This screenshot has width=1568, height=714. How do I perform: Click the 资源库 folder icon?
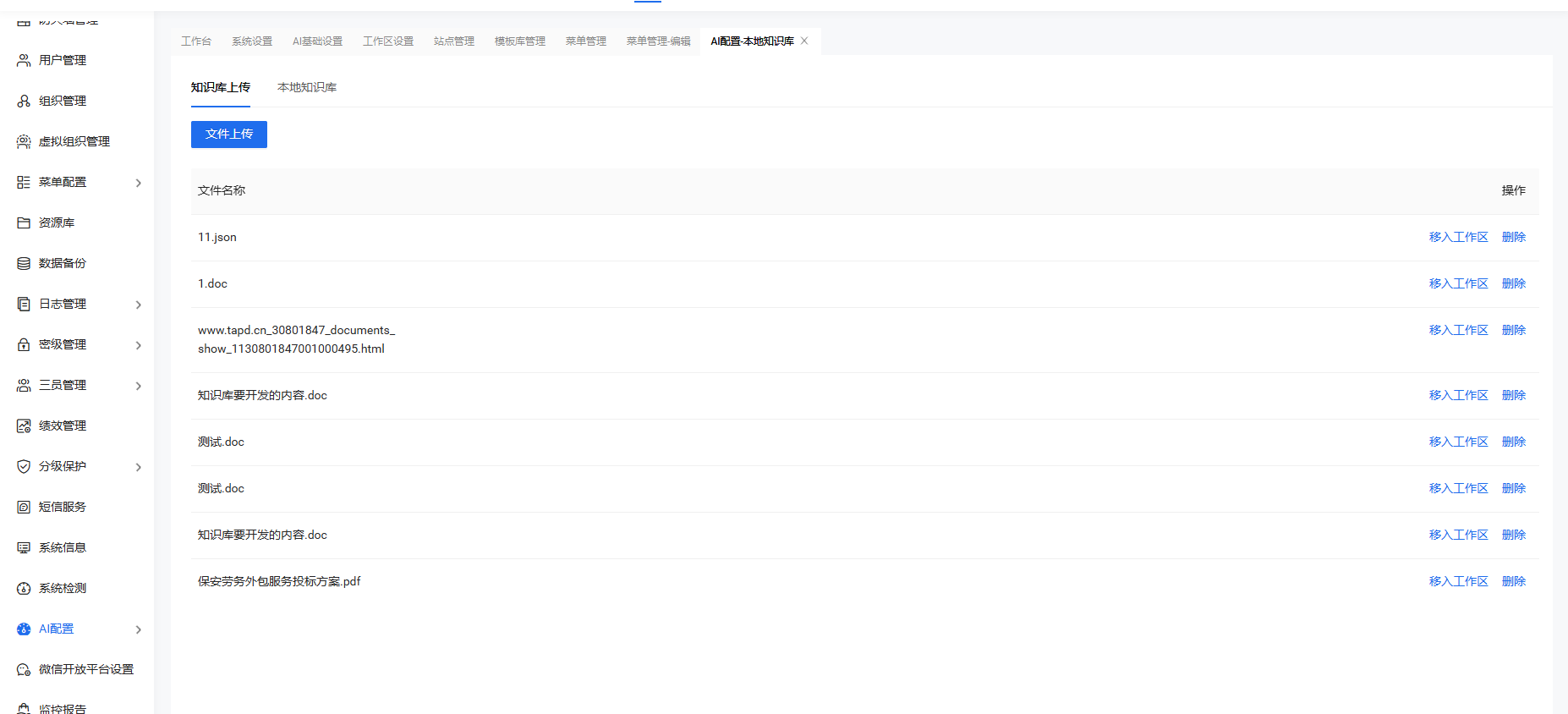[24, 223]
